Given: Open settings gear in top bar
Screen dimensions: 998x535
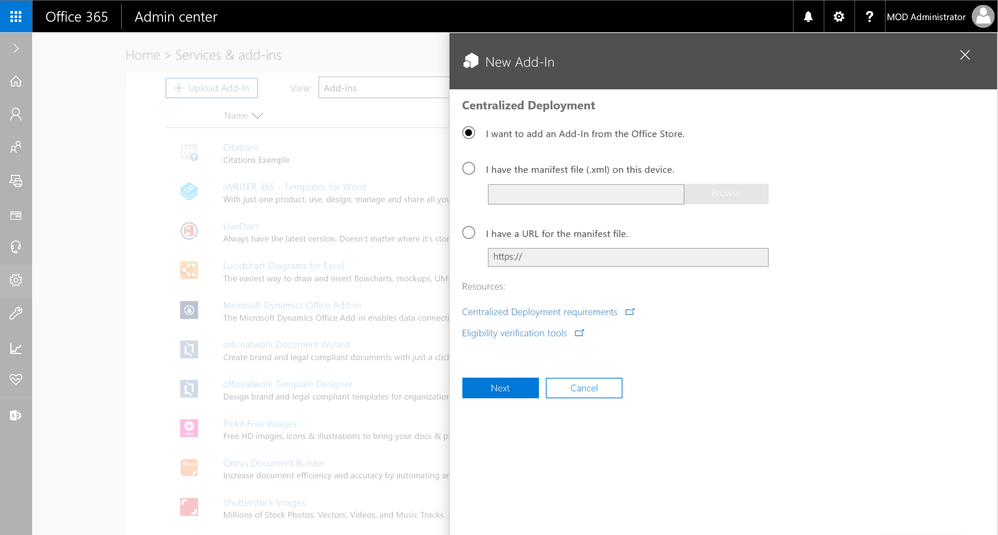Looking at the screenshot, I should pyautogui.click(x=839, y=17).
